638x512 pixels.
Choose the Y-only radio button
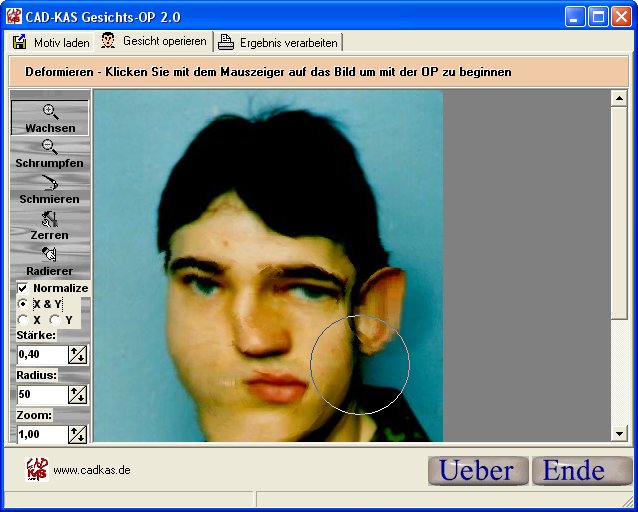(55, 320)
